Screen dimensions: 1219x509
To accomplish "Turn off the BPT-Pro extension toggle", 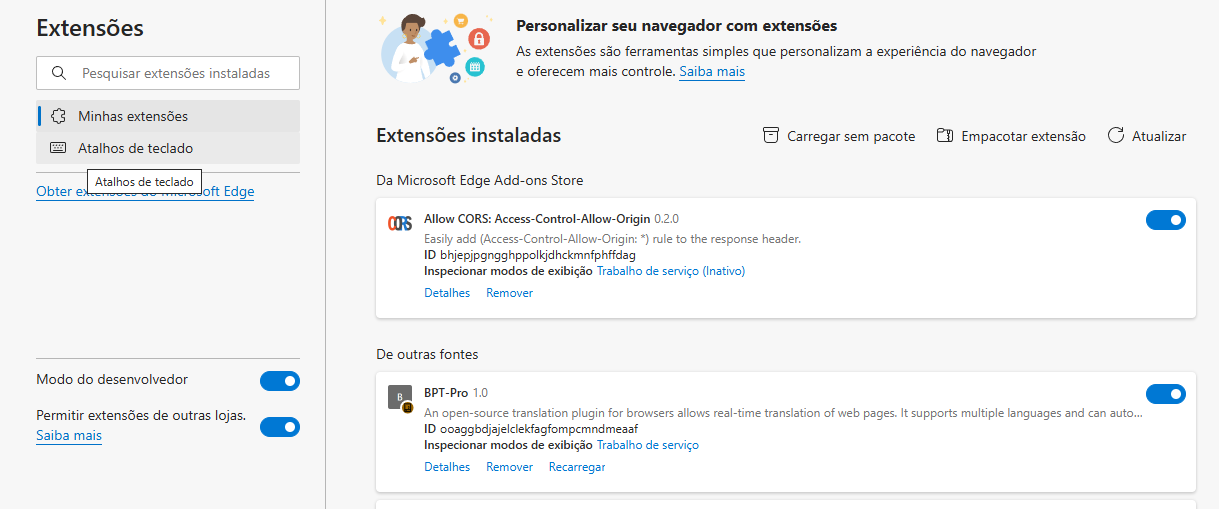I will click(1166, 394).
